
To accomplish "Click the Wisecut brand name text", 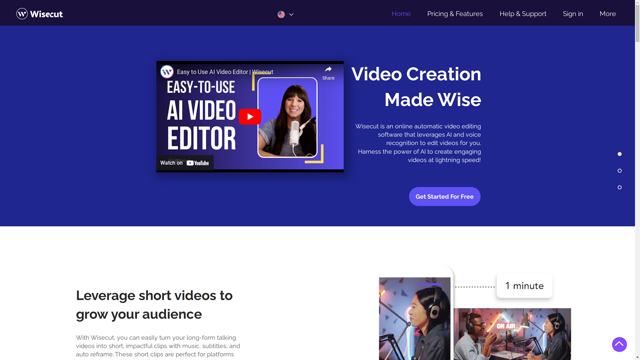I will coord(46,14).
